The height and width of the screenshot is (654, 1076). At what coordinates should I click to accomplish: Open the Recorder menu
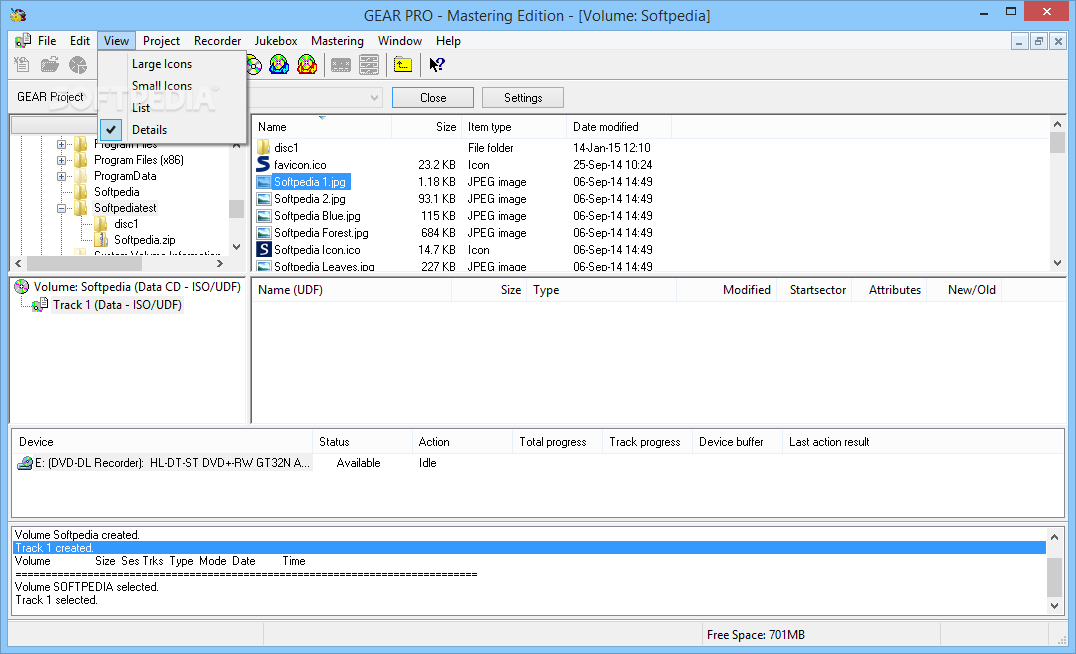pos(218,40)
